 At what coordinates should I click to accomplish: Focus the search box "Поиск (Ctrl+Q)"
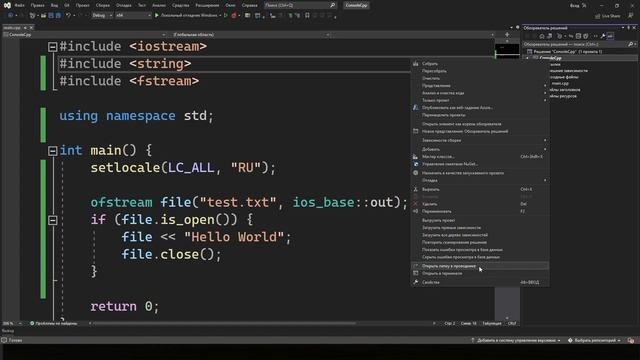coord(300,5)
